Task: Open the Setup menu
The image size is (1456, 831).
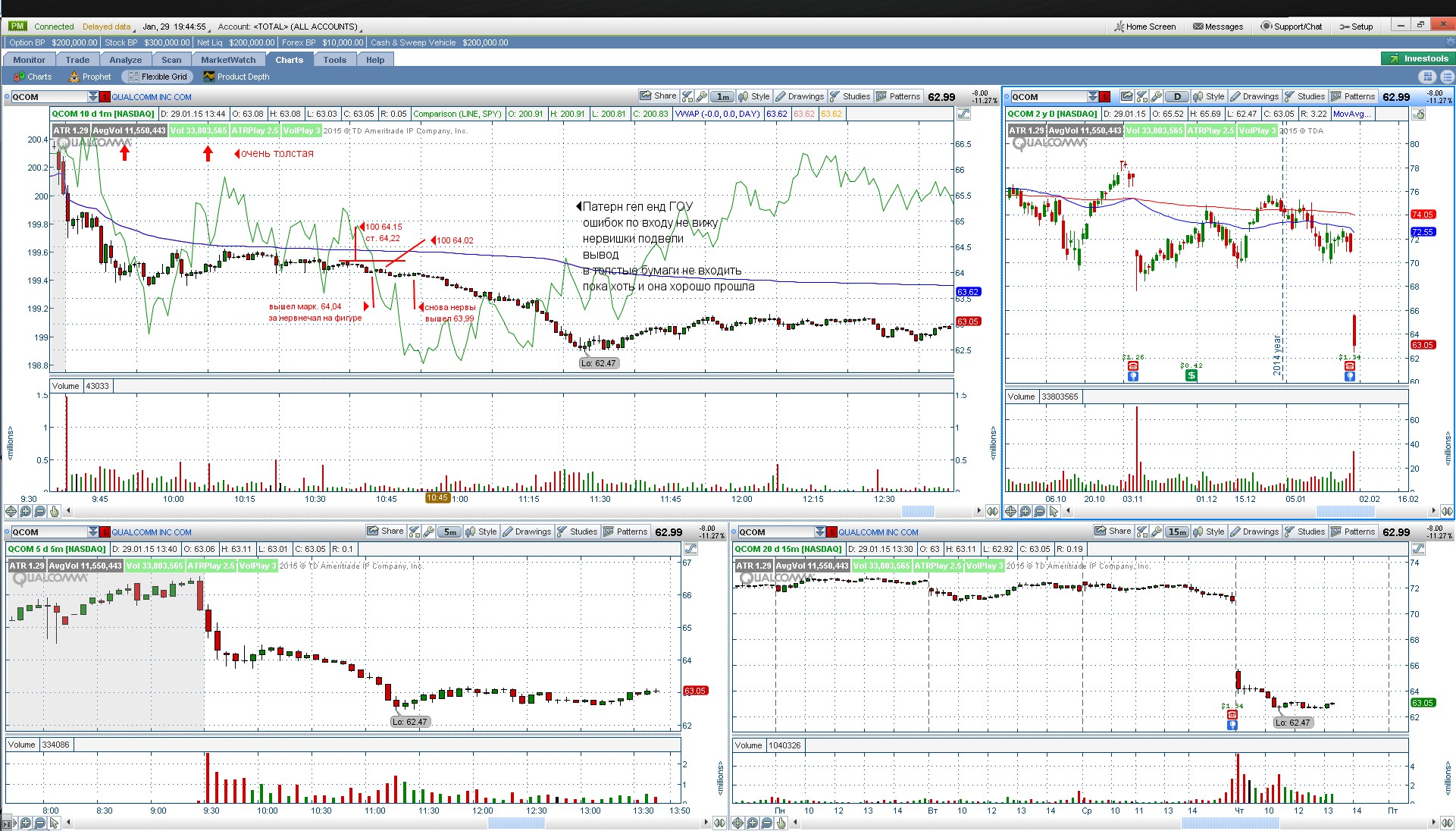Action: pyautogui.click(x=1357, y=27)
